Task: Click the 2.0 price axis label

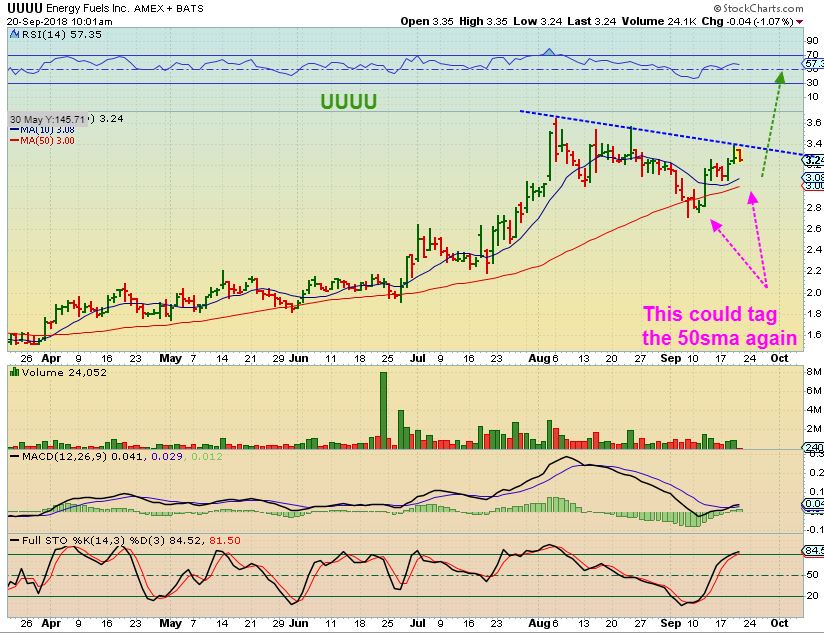Action: pyautogui.click(x=814, y=293)
